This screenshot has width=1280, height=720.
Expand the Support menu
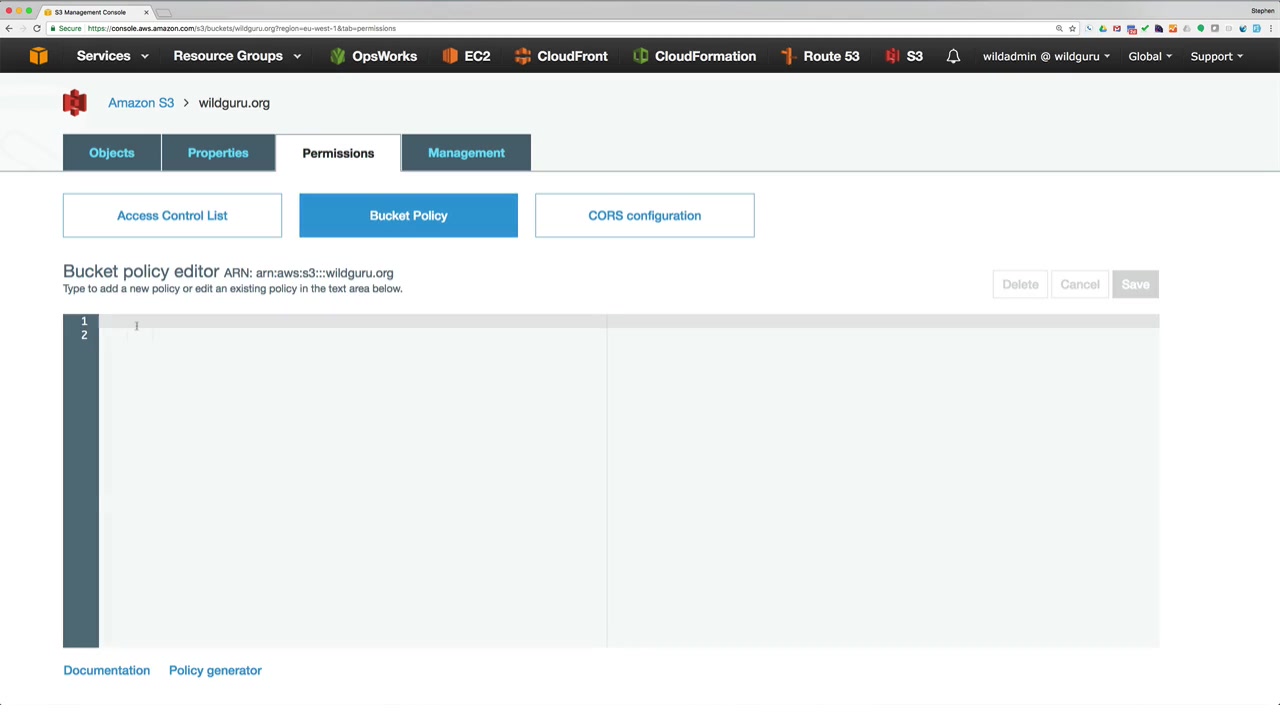pyautogui.click(x=1216, y=57)
